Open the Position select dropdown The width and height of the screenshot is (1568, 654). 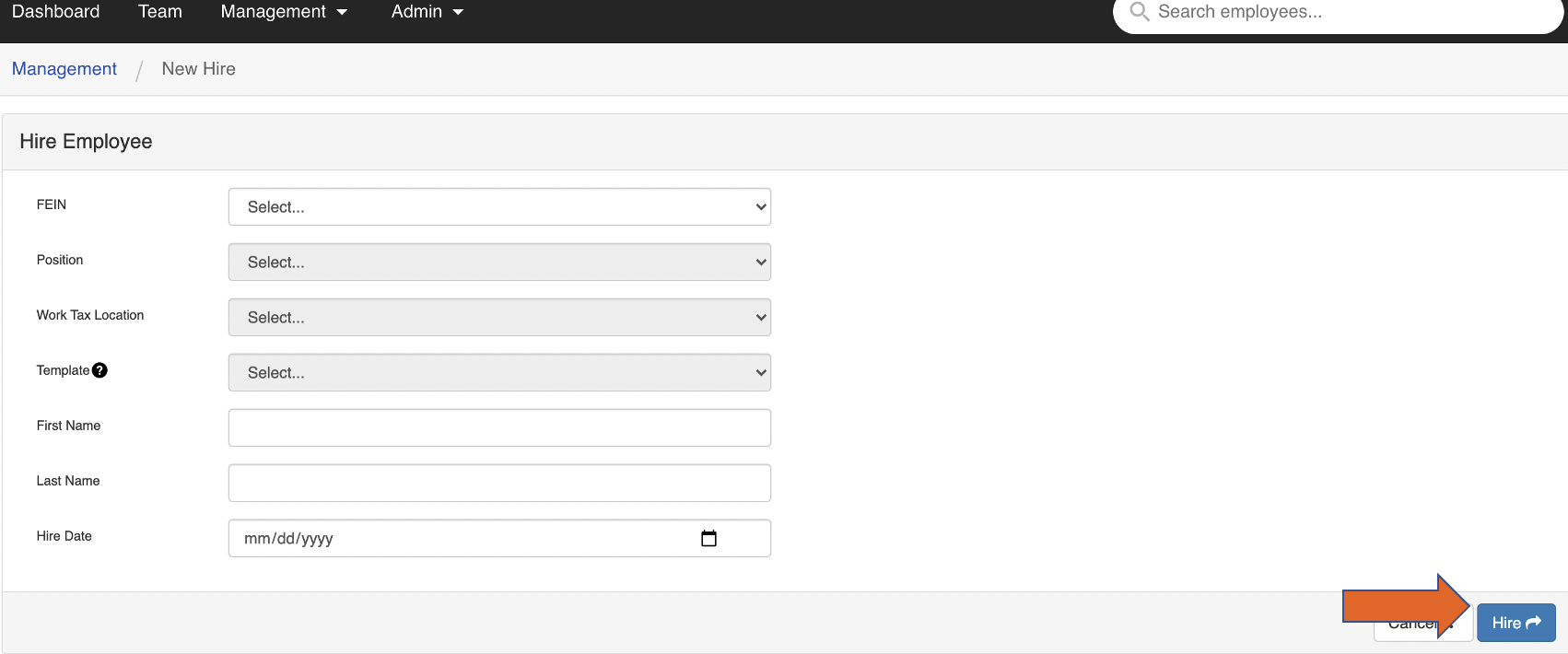tap(499, 263)
